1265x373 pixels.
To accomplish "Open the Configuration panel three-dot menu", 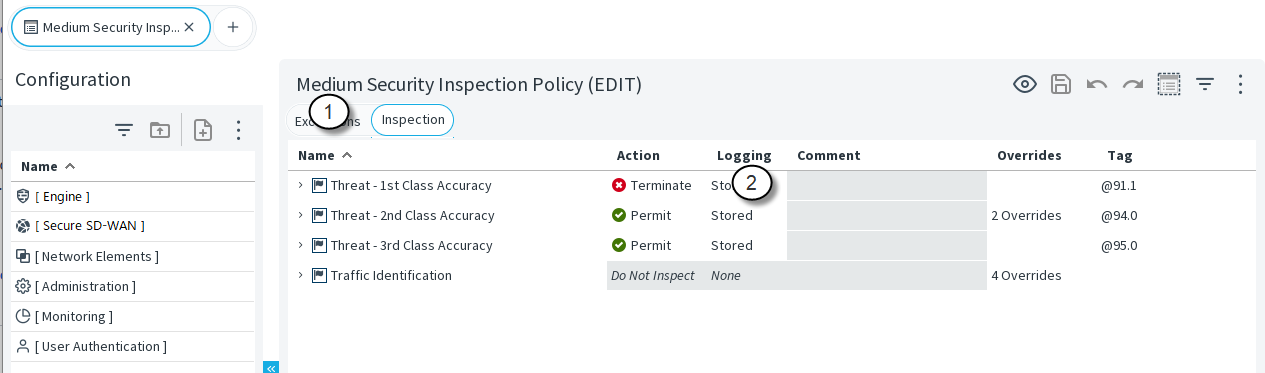I will point(238,130).
